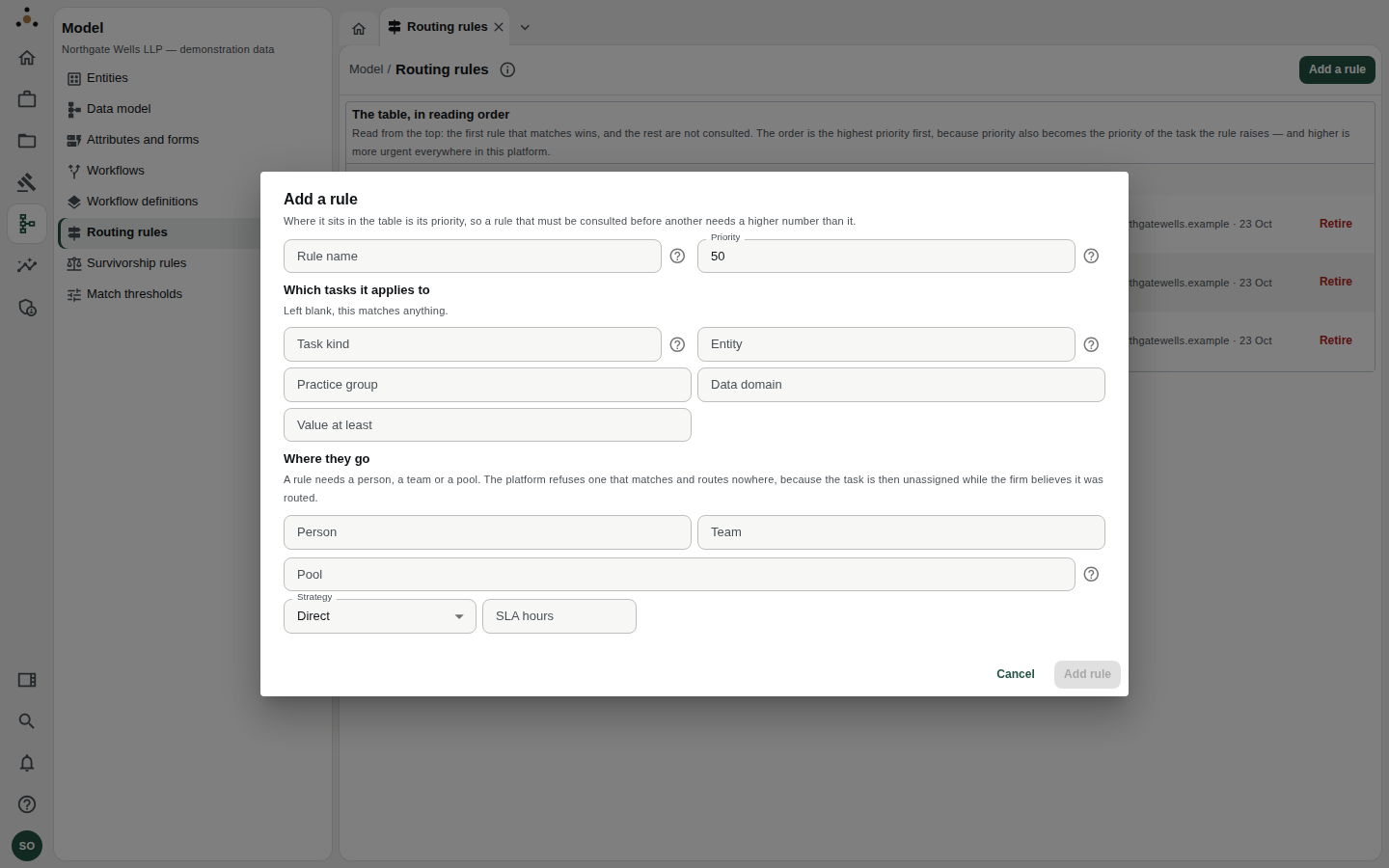The image size is (1389, 868).
Task: Focus the Value at least field
Action: coord(487,425)
